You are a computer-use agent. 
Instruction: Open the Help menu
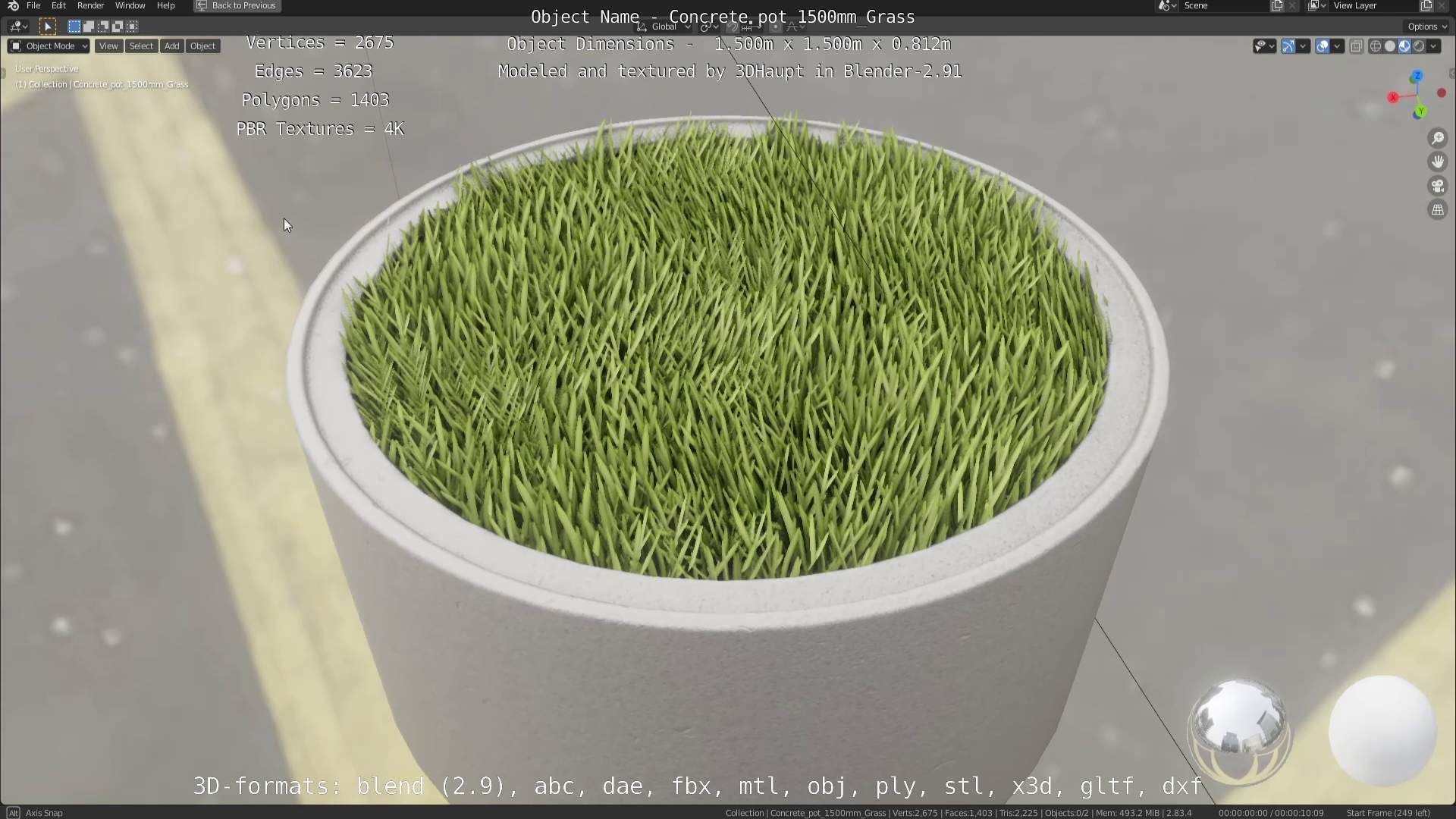[x=165, y=5]
